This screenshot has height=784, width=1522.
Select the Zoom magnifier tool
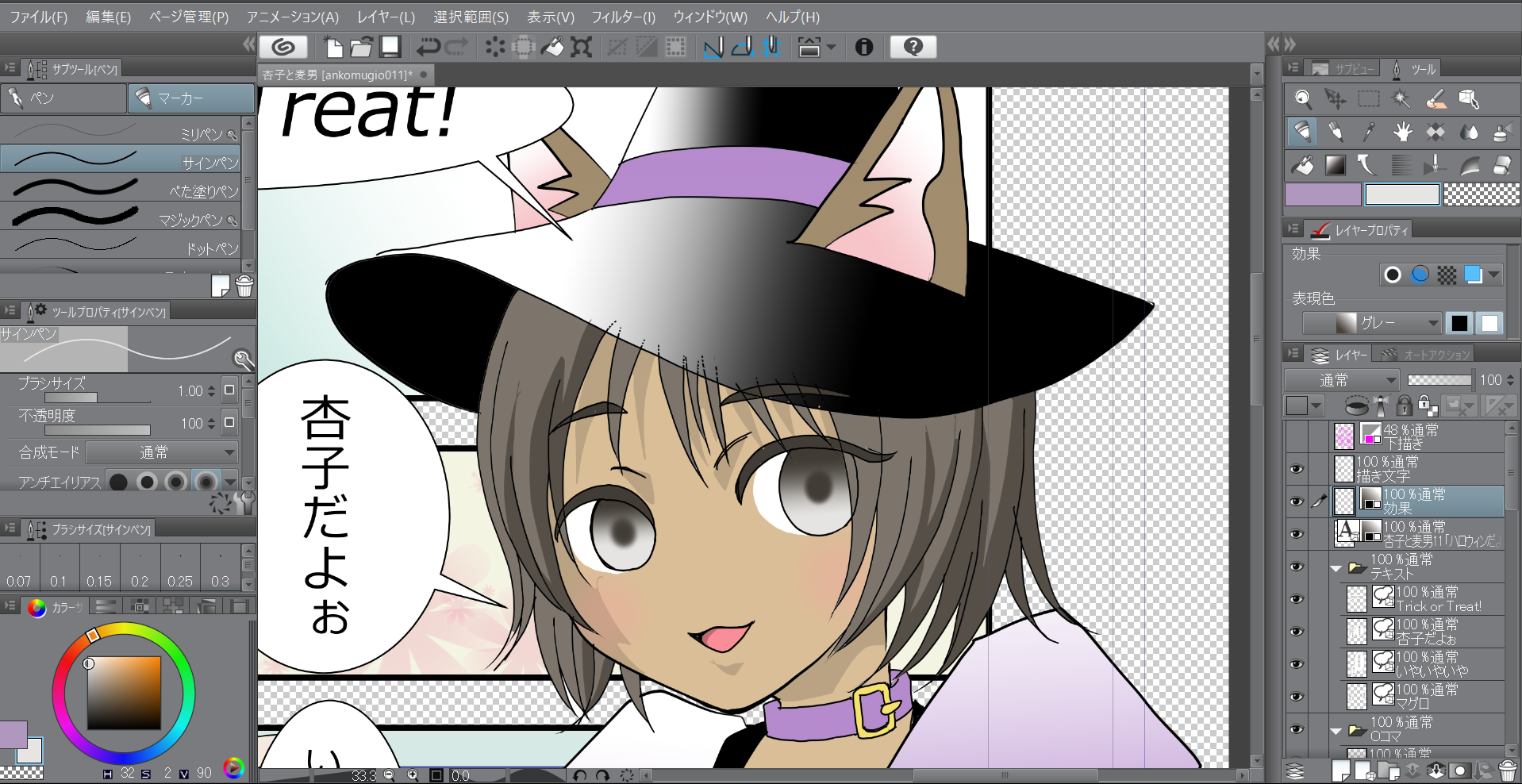tap(1302, 98)
